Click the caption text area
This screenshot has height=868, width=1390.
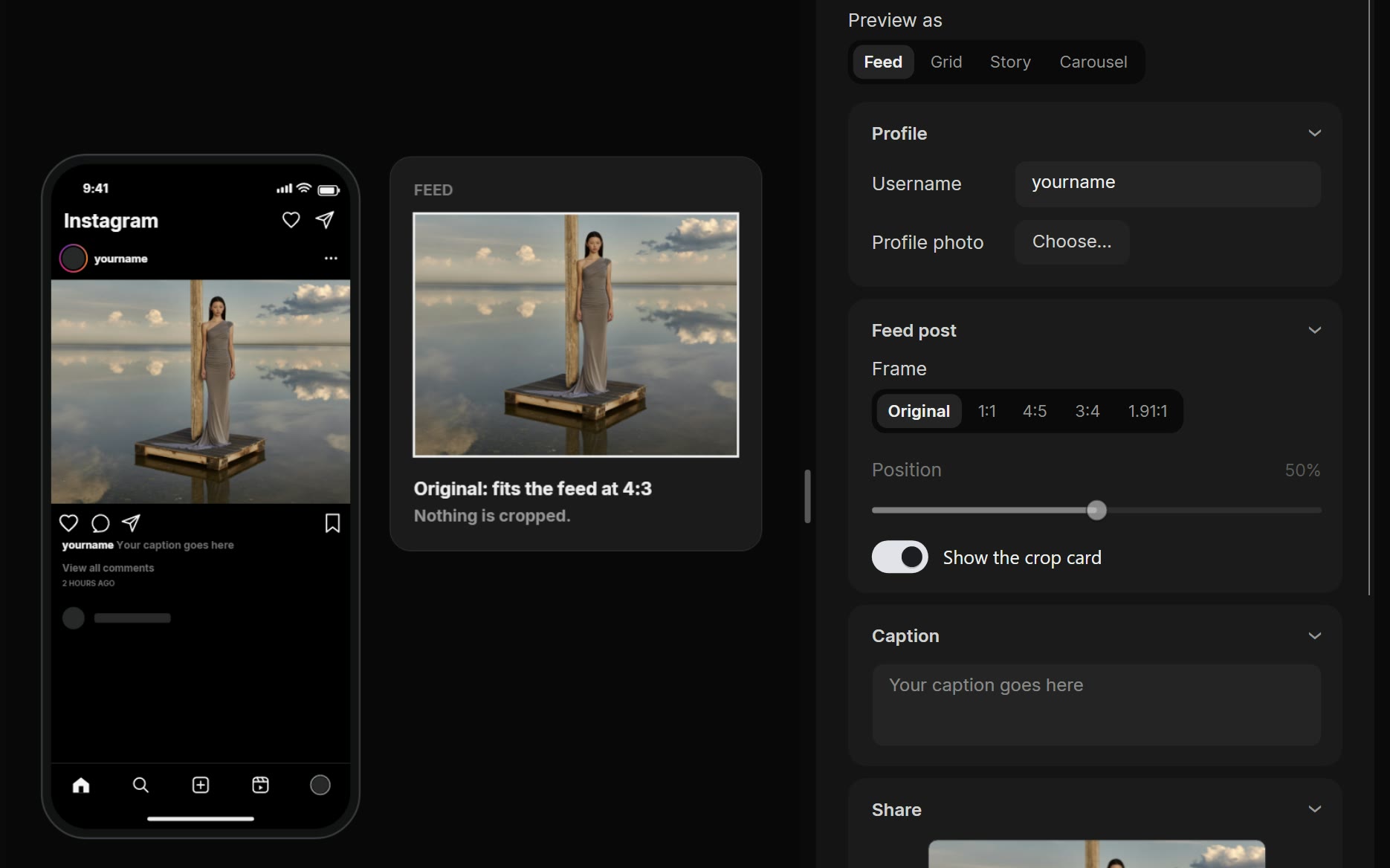tap(1096, 705)
